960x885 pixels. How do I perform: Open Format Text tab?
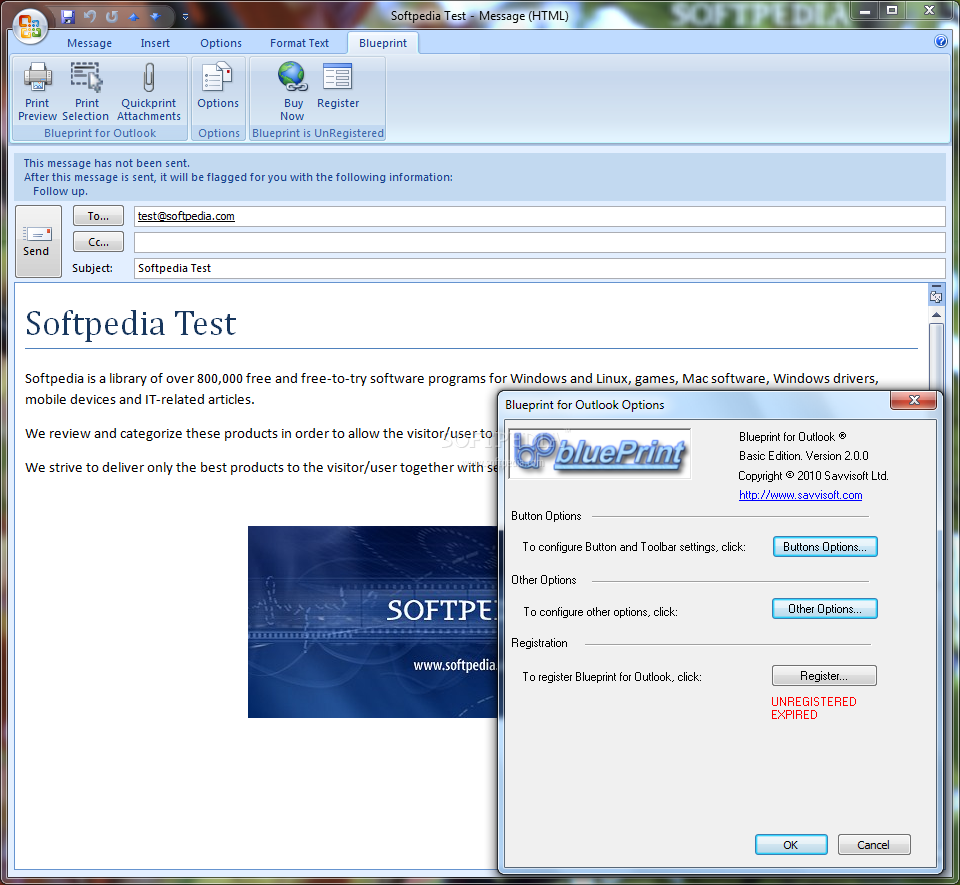click(299, 43)
